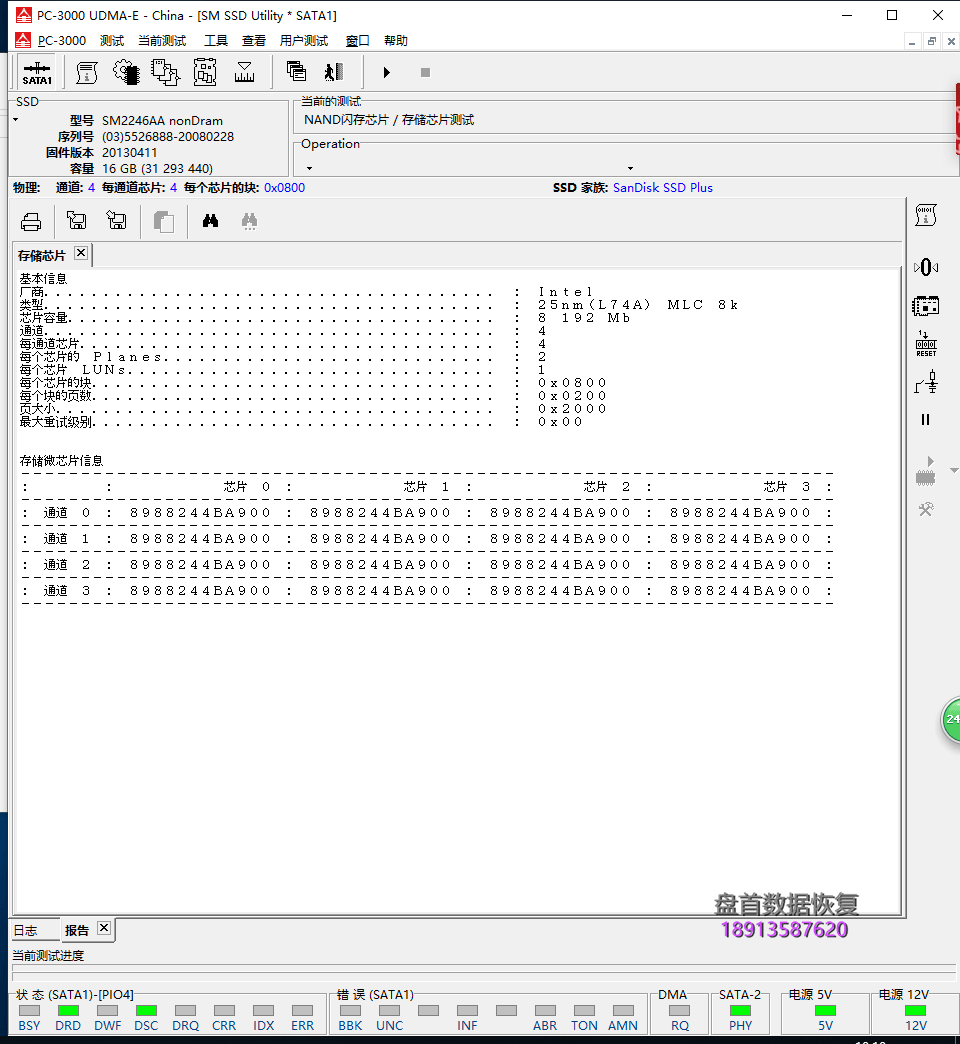Click the serial number (03)5526888-20080228
Viewport: 960px width, 1044px height.
click(168, 136)
